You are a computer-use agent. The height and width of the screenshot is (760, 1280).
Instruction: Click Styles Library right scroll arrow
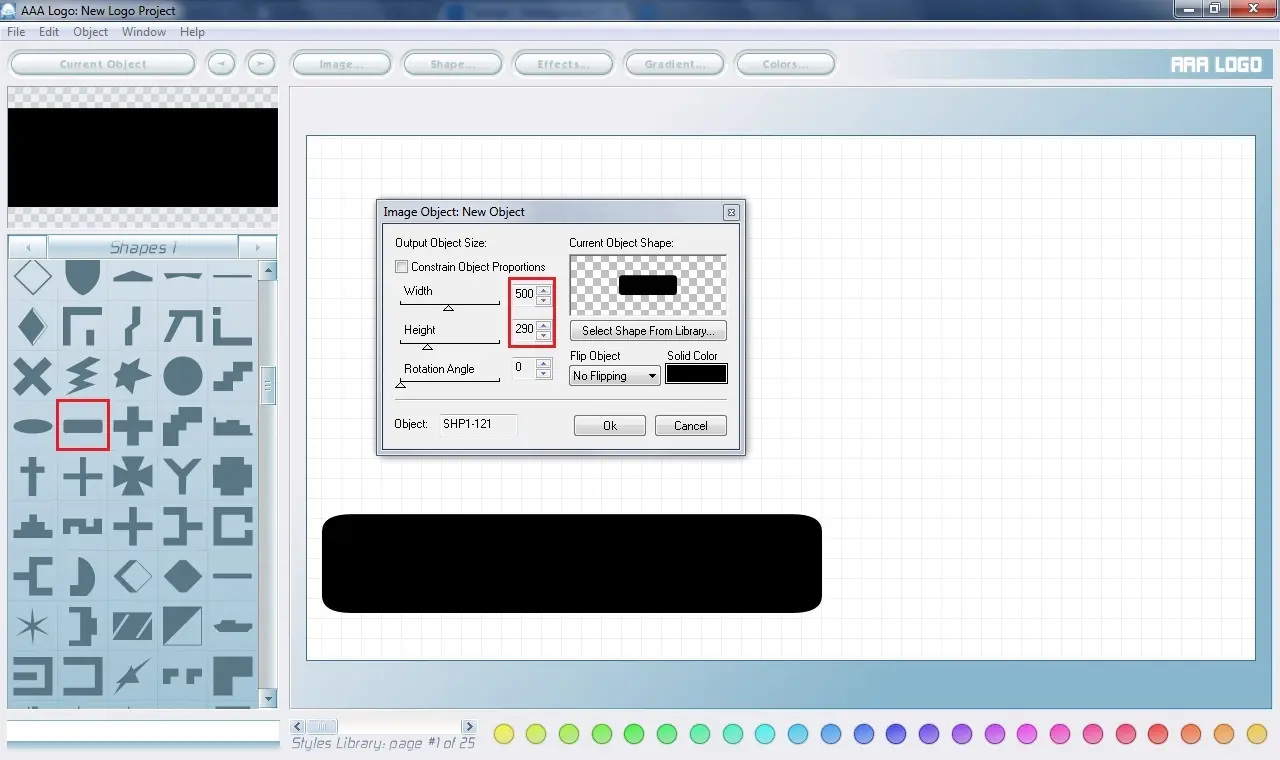[x=469, y=726]
